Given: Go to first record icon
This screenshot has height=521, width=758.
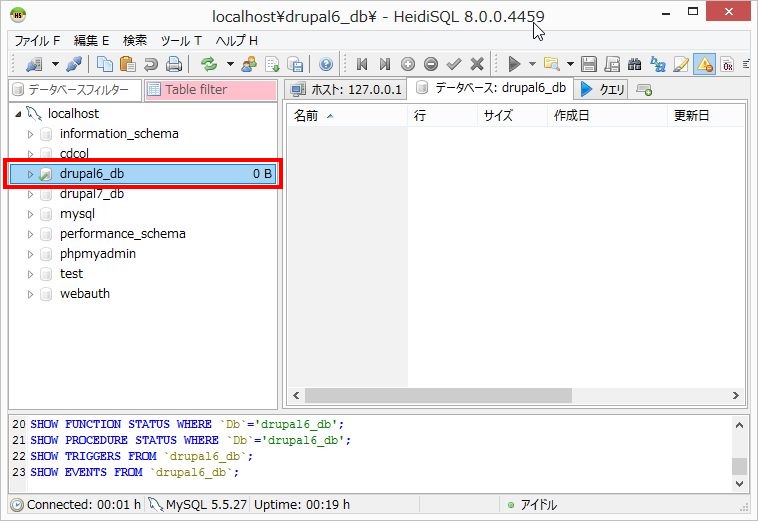Looking at the screenshot, I should (362, 64).
